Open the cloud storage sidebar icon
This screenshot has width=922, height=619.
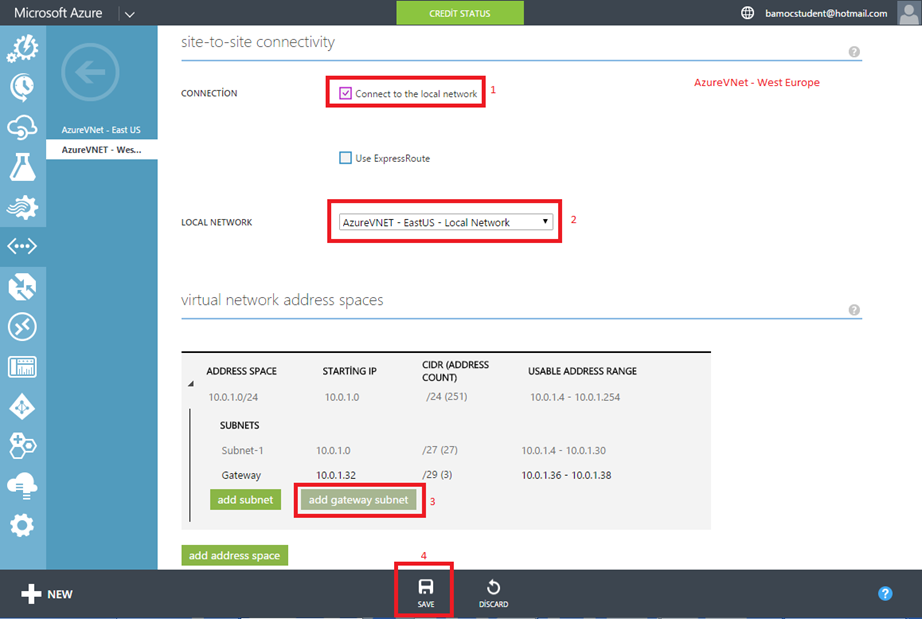(22, 486)
